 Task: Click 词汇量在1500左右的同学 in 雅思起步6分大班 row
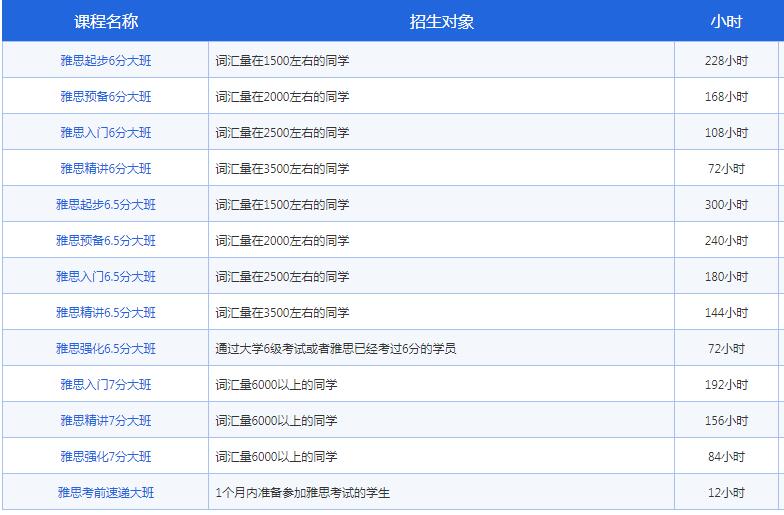[282, 60]
